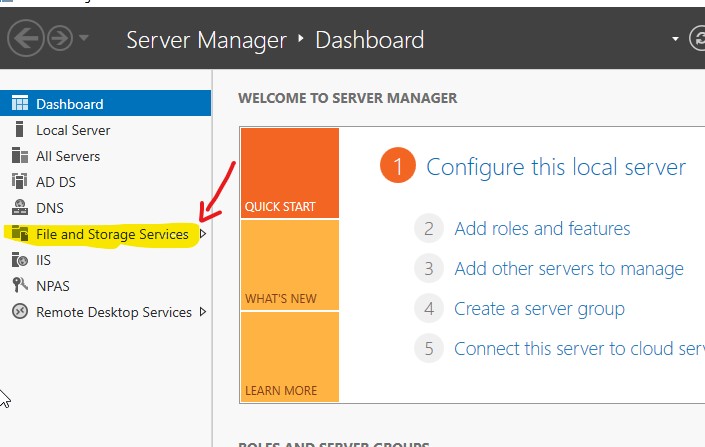Click the number 4 step circle
The height and width of the screenshot is (447, 705).
(x=429, y=308)
